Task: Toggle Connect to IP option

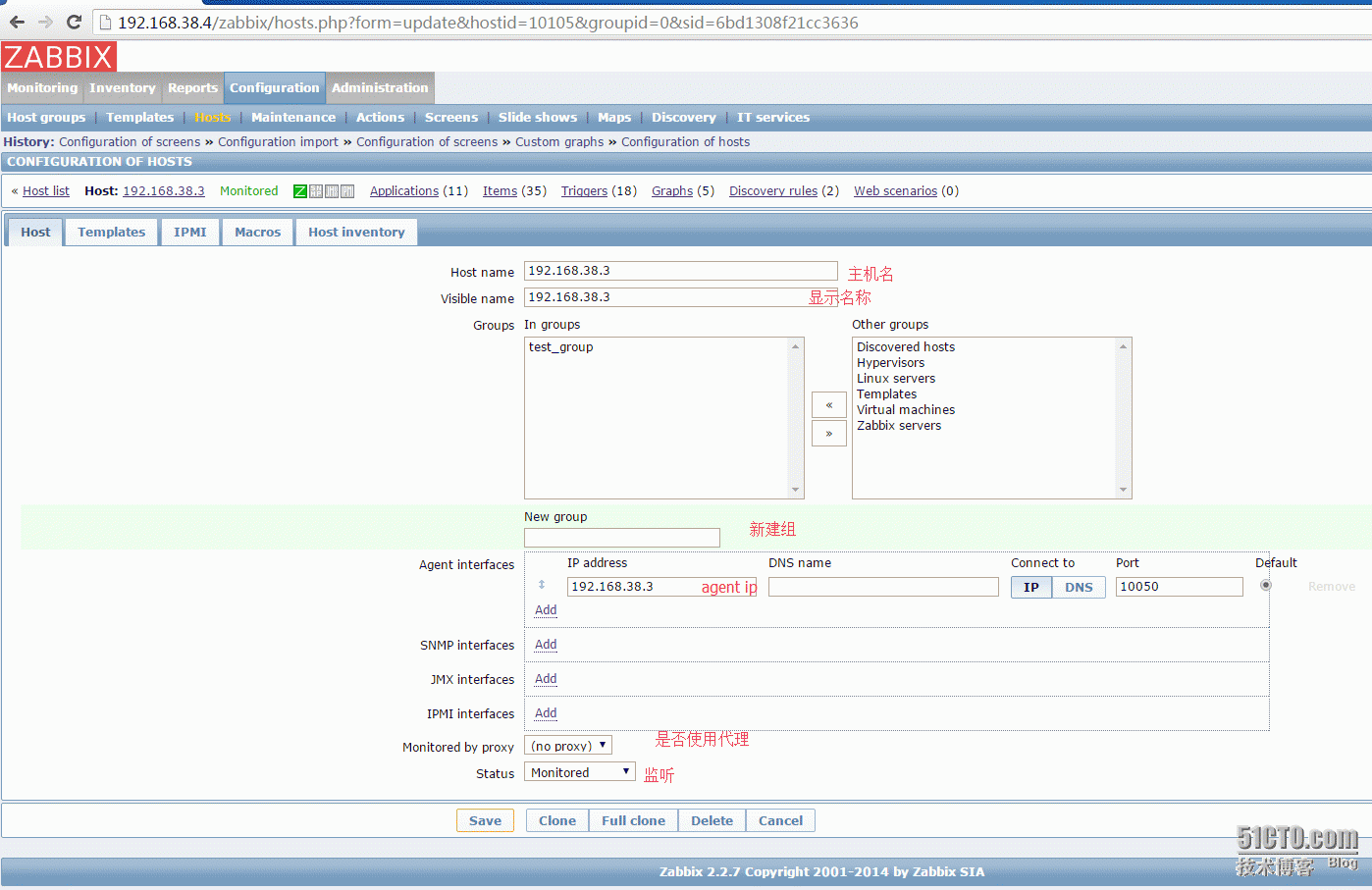Action: pyautogui.click(x=1031, y=587)
